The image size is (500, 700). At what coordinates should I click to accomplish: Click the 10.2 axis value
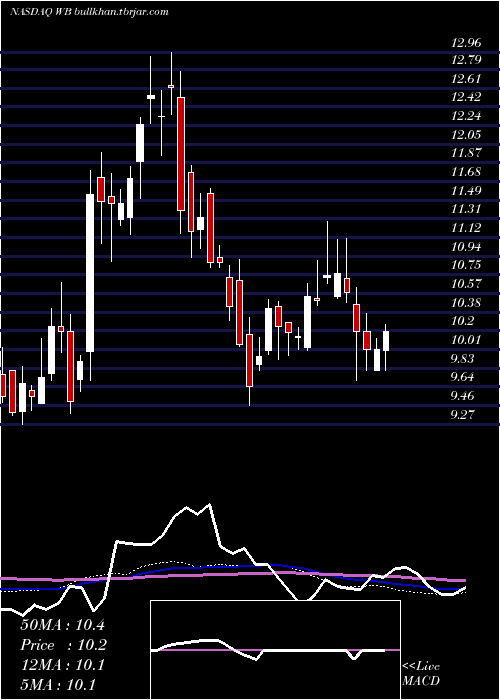462,321
